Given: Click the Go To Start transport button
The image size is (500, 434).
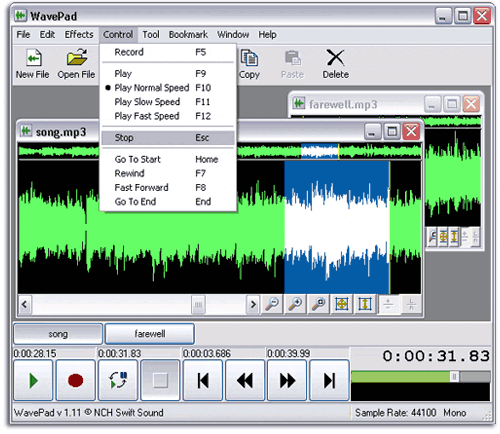Looking at the screenshot, I should coord(202,380).
